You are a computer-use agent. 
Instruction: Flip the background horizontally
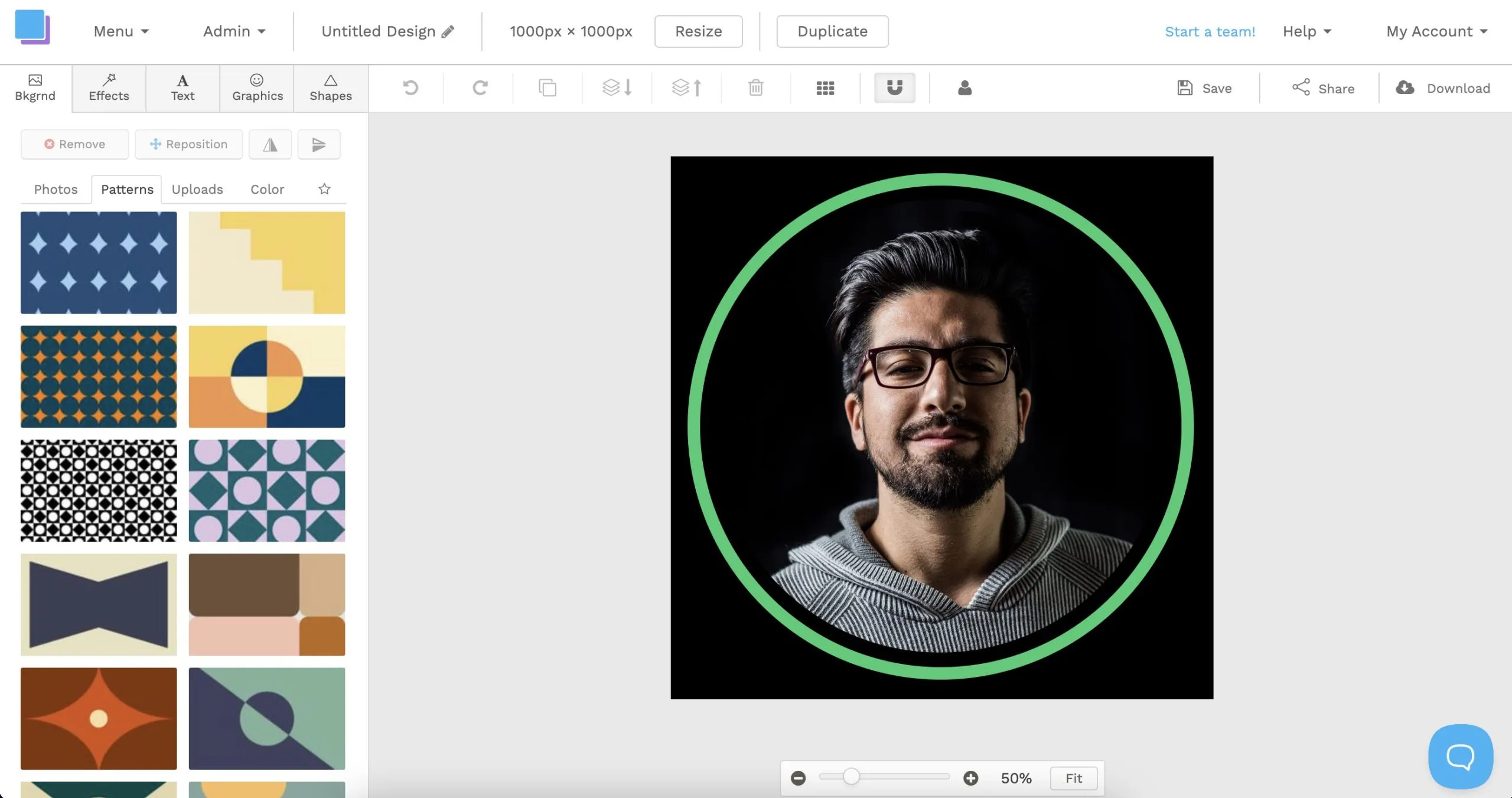[270, 144]
